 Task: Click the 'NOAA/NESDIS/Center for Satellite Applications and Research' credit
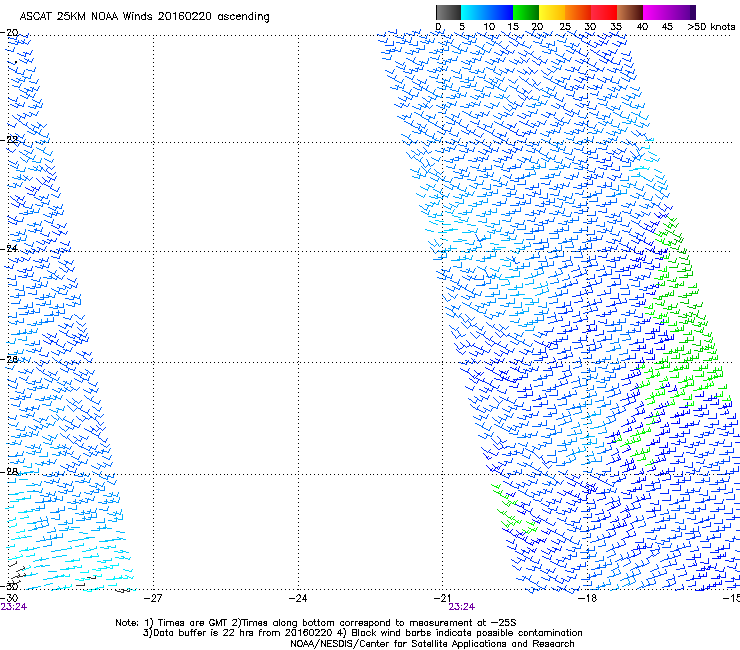[432, 644]
